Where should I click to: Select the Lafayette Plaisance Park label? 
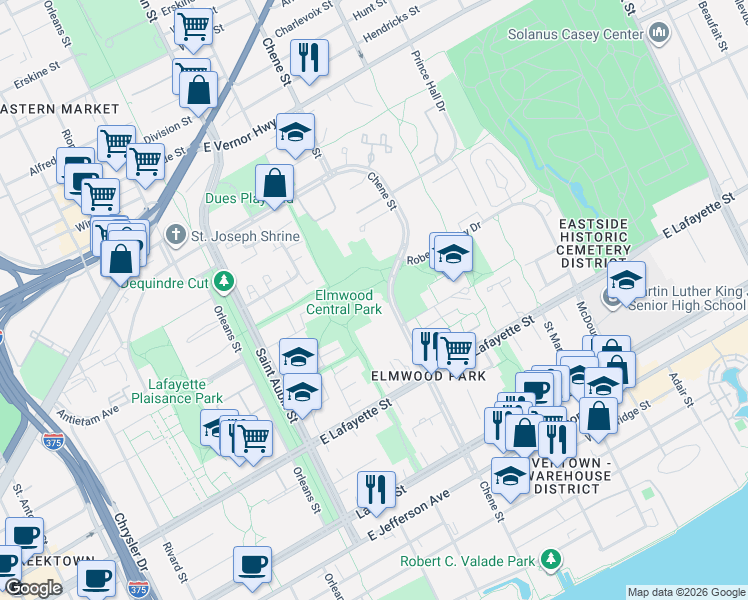[177, 391]
